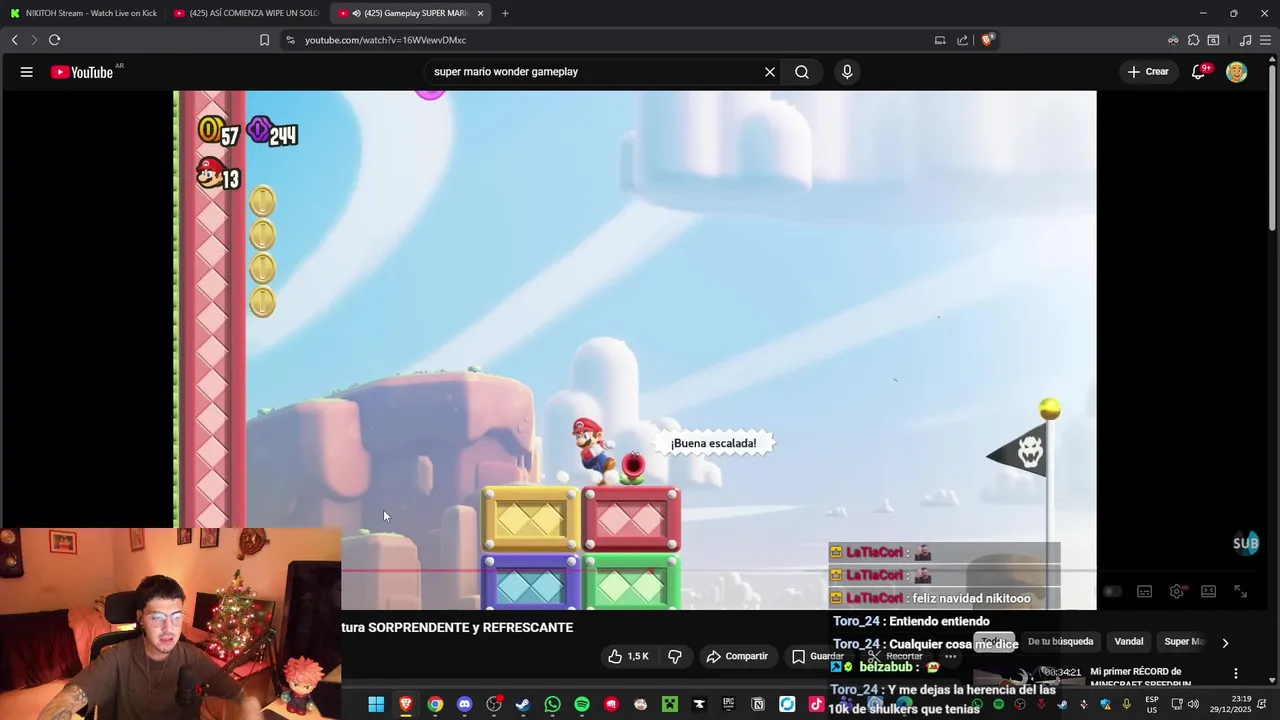Toggle video subtitles
Viewport: 1280px width, 720px height.
tap(1145, 591)
